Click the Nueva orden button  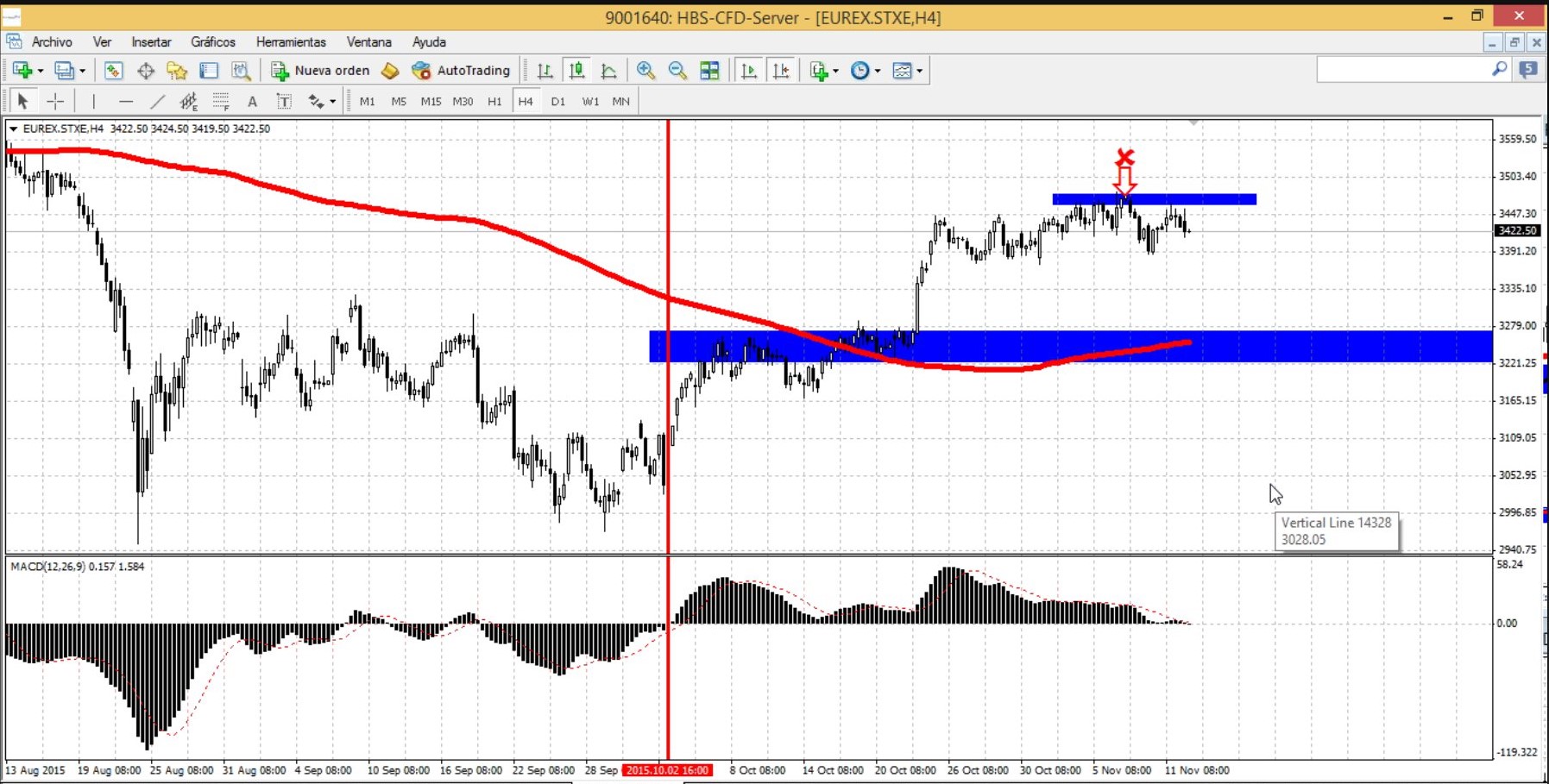point(320,71)
